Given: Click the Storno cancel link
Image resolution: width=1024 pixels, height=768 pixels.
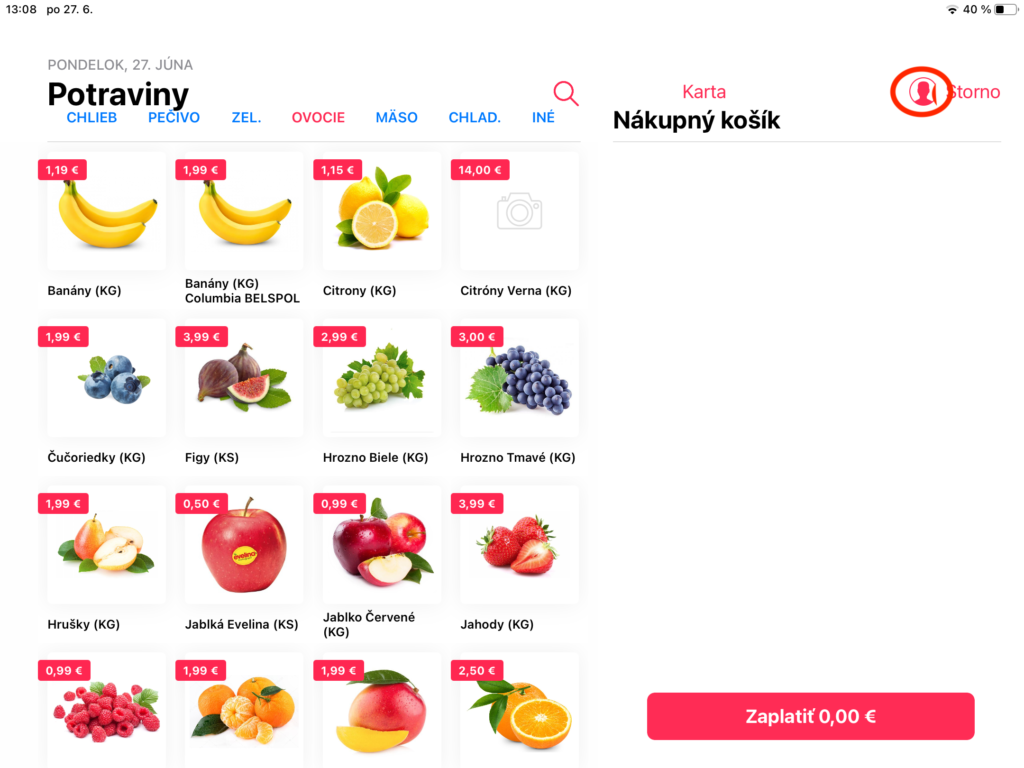Looking at the screenshot, I should point(974,92).
